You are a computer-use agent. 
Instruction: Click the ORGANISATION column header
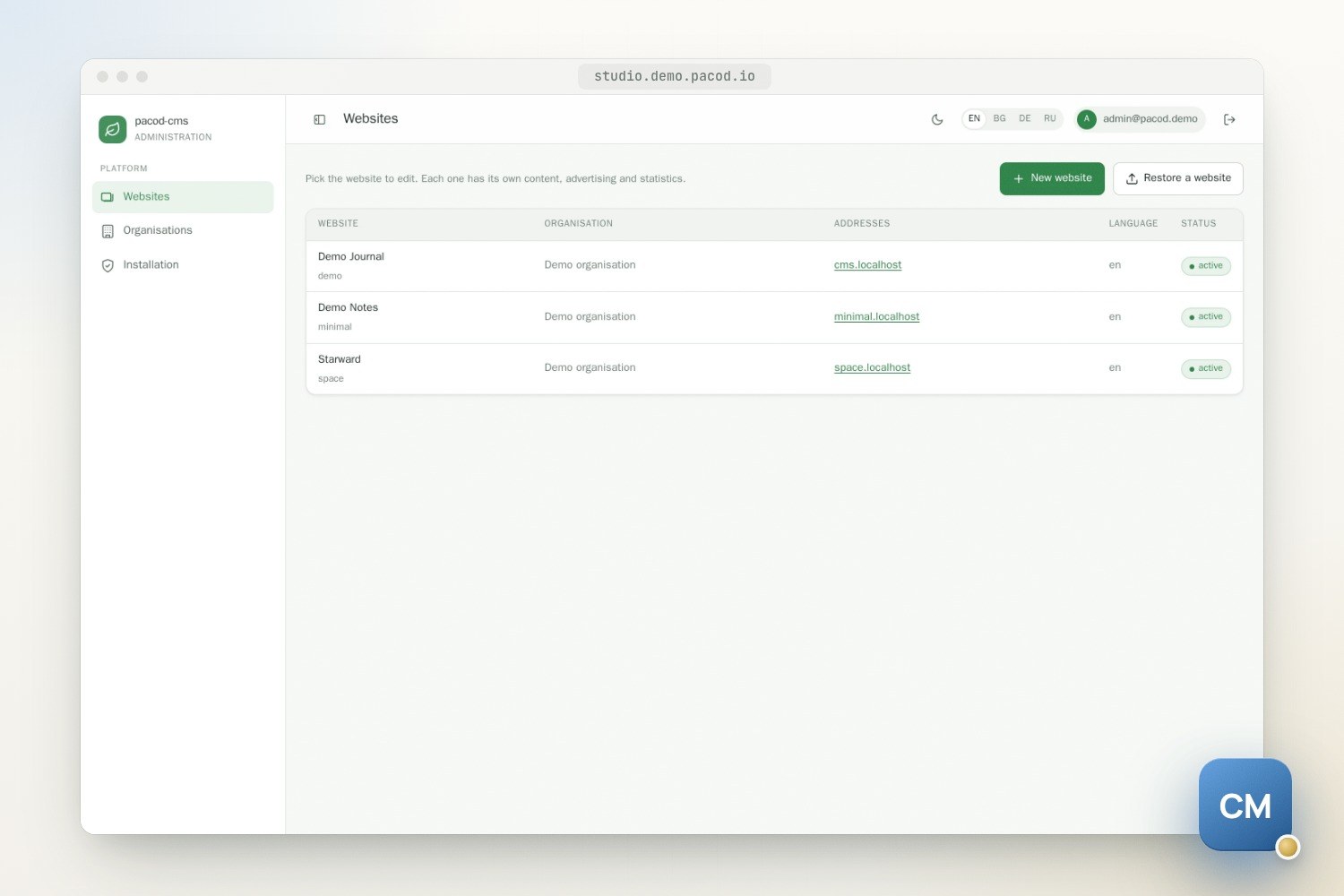point(579,224)
